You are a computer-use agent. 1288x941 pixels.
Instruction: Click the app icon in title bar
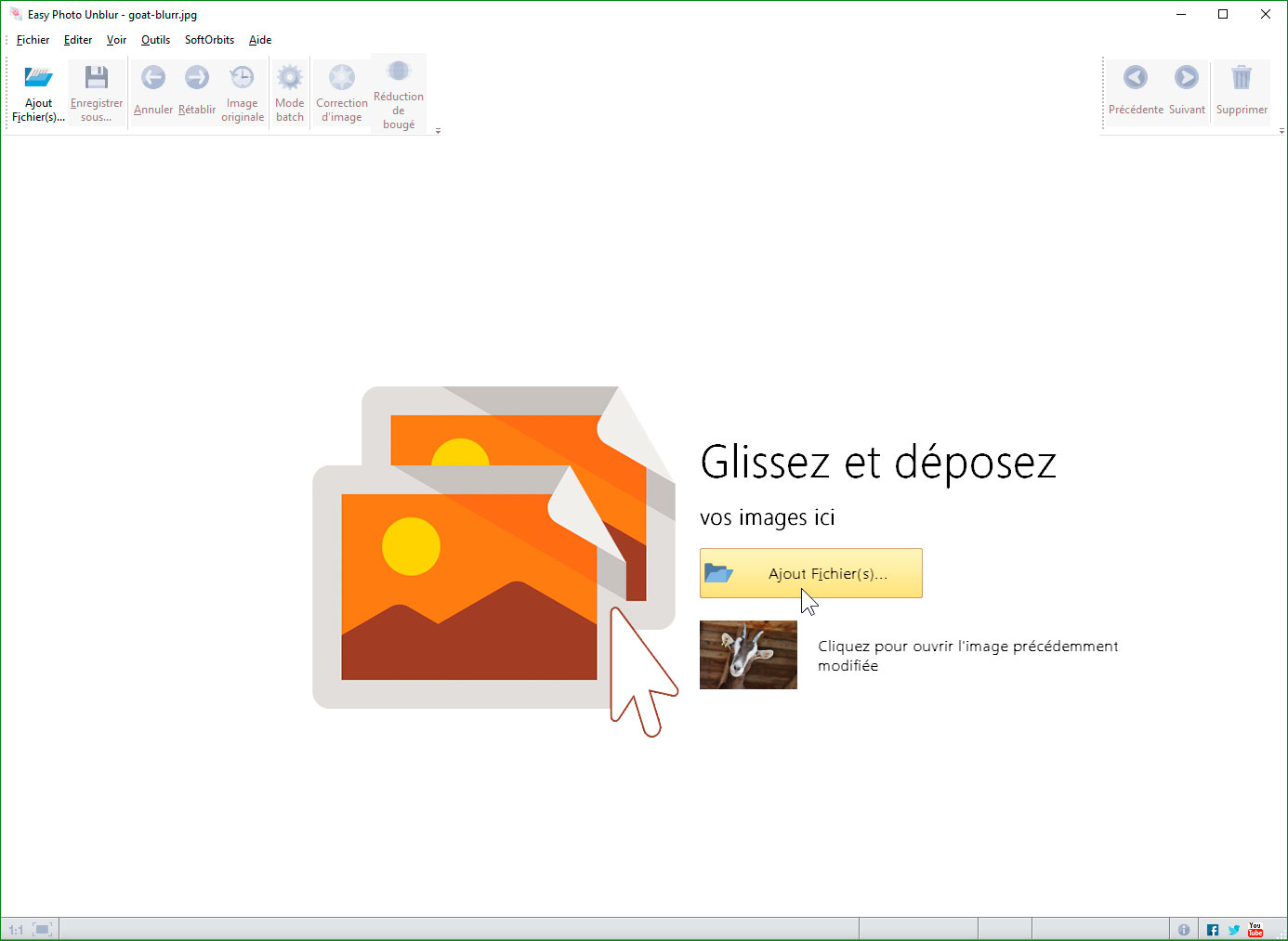click(16, 14)
